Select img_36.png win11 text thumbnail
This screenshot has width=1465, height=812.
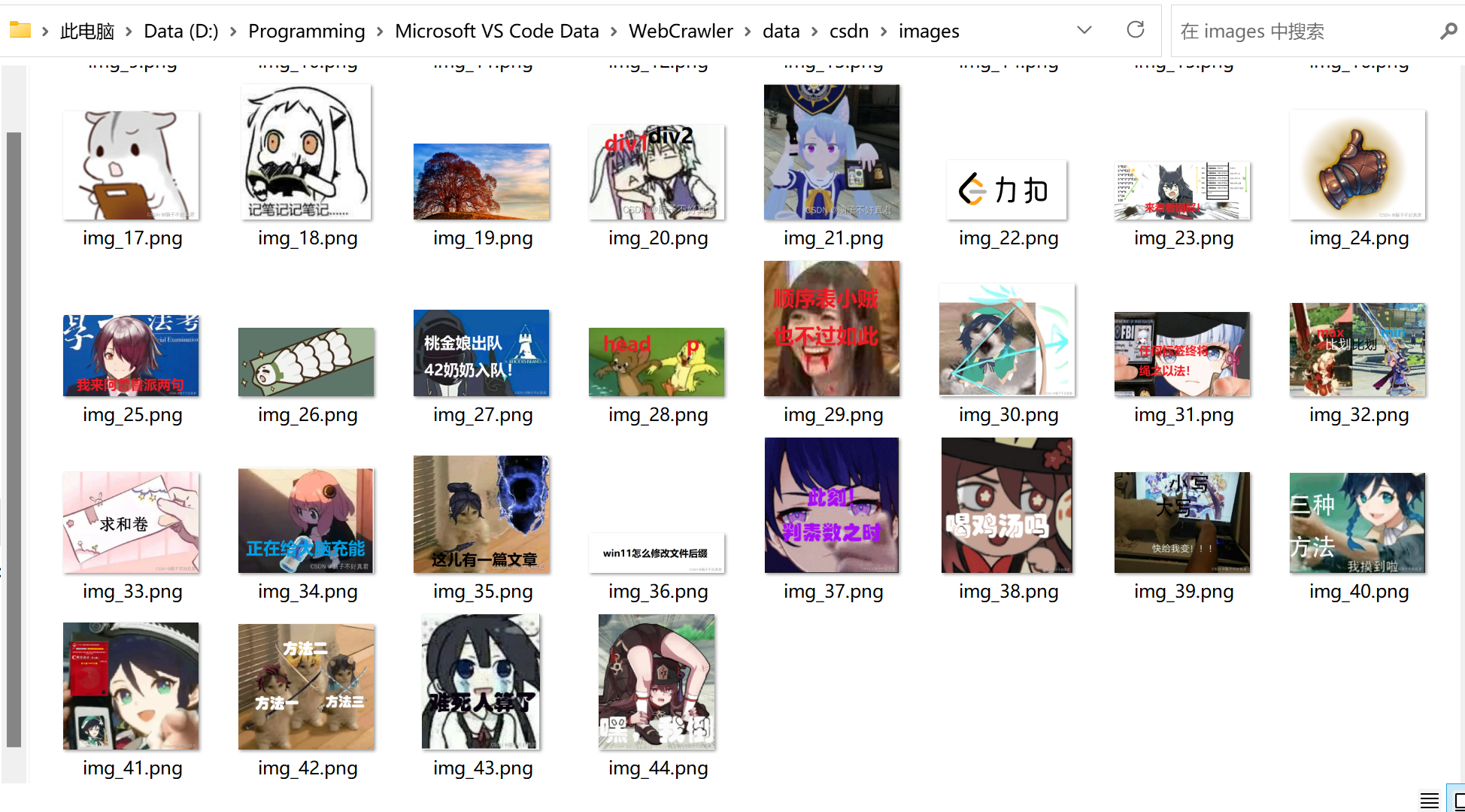point(657,553)
